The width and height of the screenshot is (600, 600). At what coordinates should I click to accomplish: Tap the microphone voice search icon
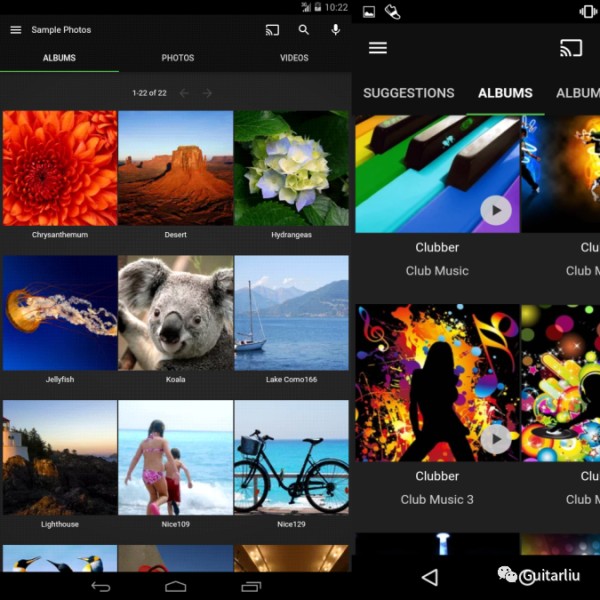tap(335, 30)
